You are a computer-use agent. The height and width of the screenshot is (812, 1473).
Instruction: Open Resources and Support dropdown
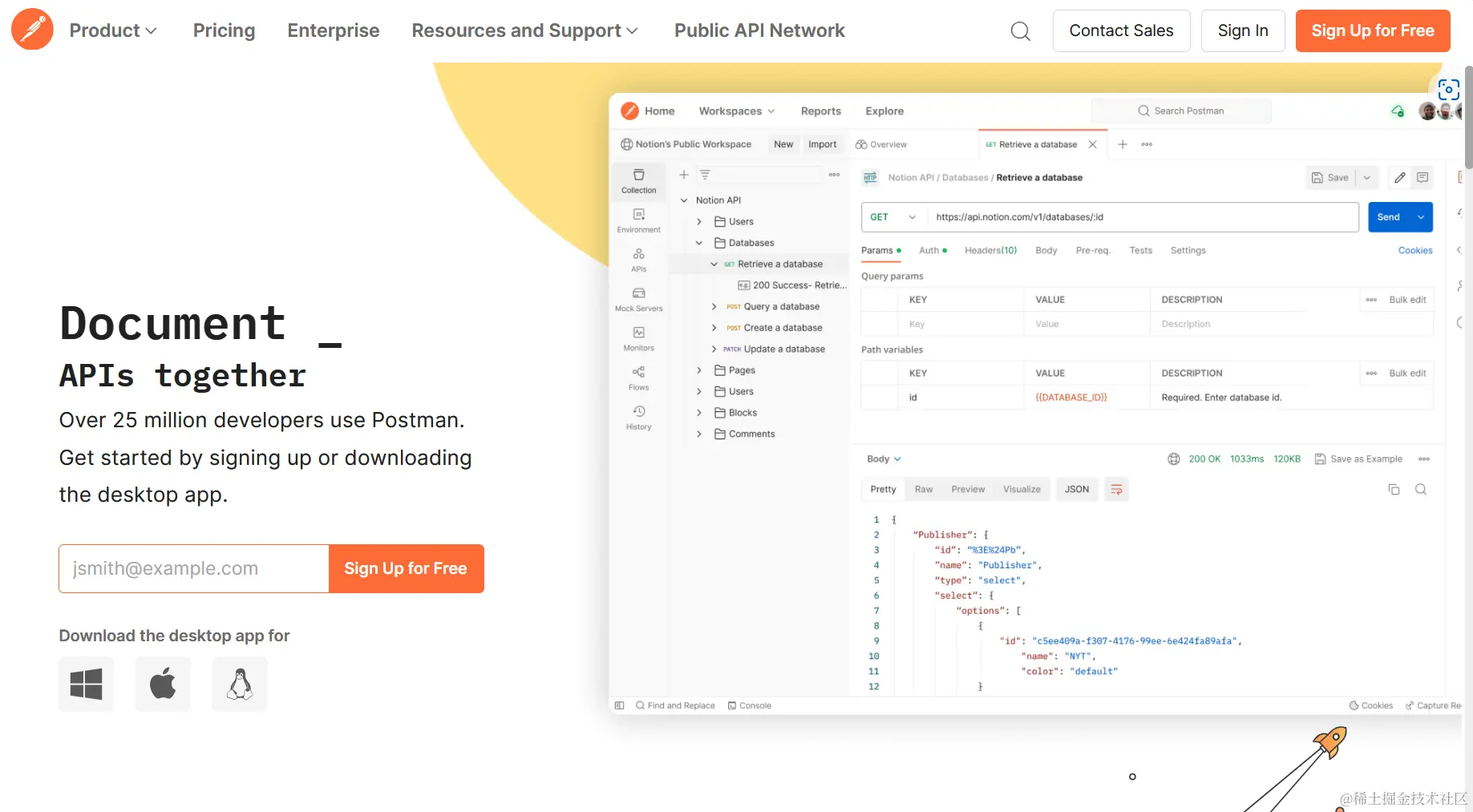pyautogui.click(x=524, y=30)
